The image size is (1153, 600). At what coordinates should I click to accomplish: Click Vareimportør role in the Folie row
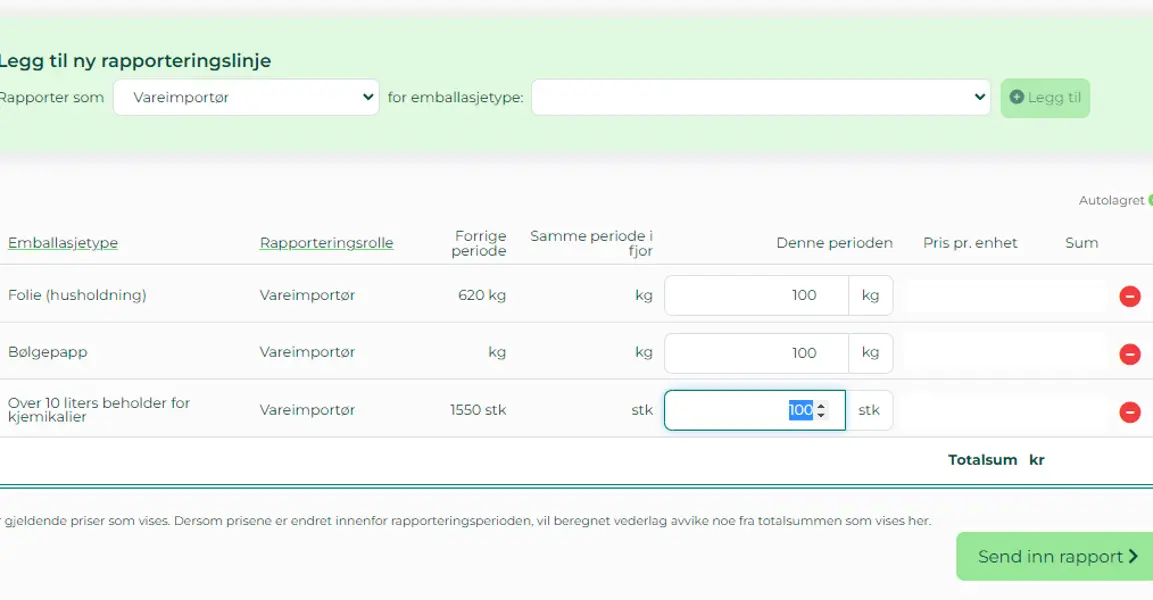tap(307, 295)
